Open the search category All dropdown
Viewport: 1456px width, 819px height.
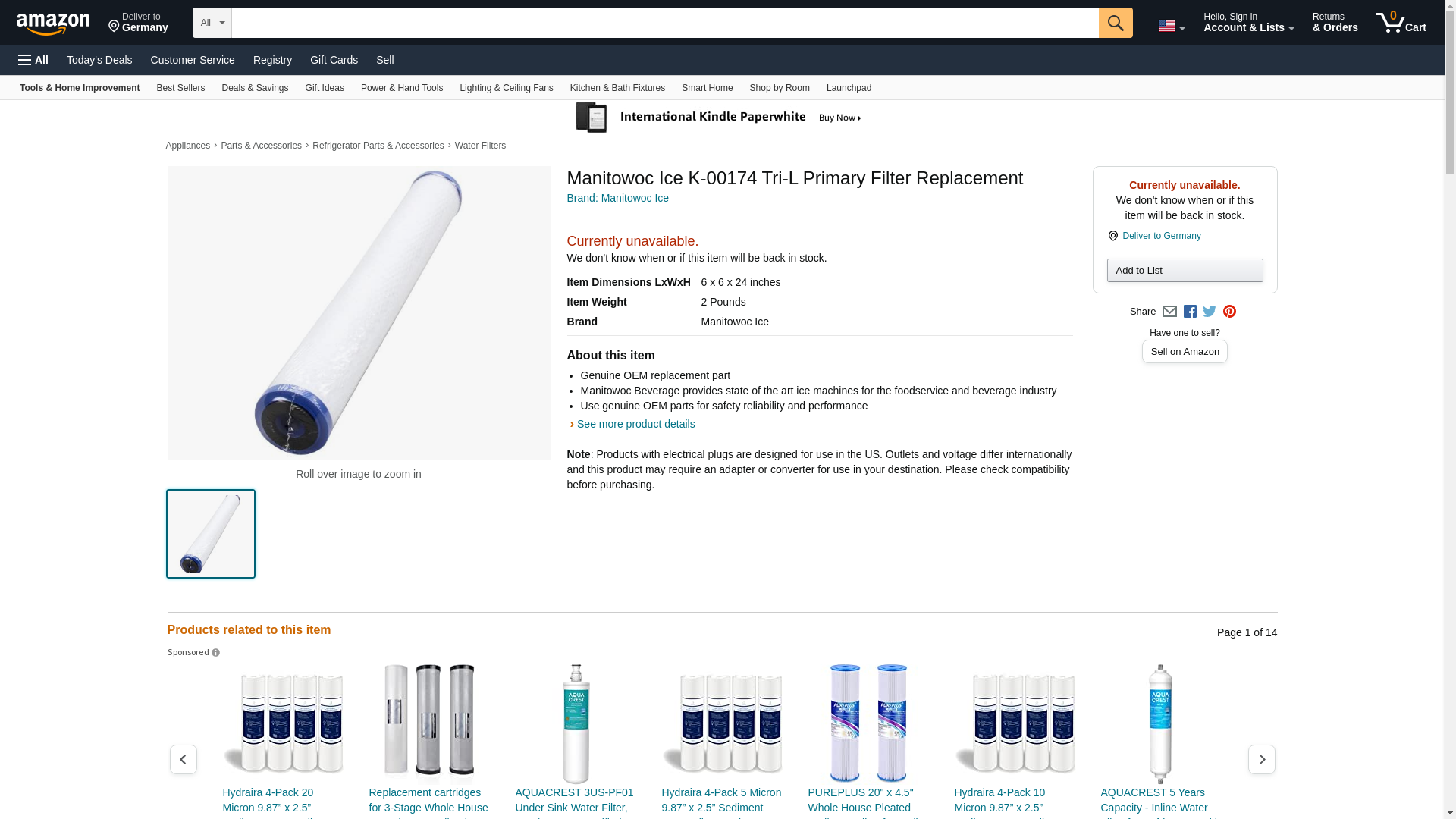(212, 23)
